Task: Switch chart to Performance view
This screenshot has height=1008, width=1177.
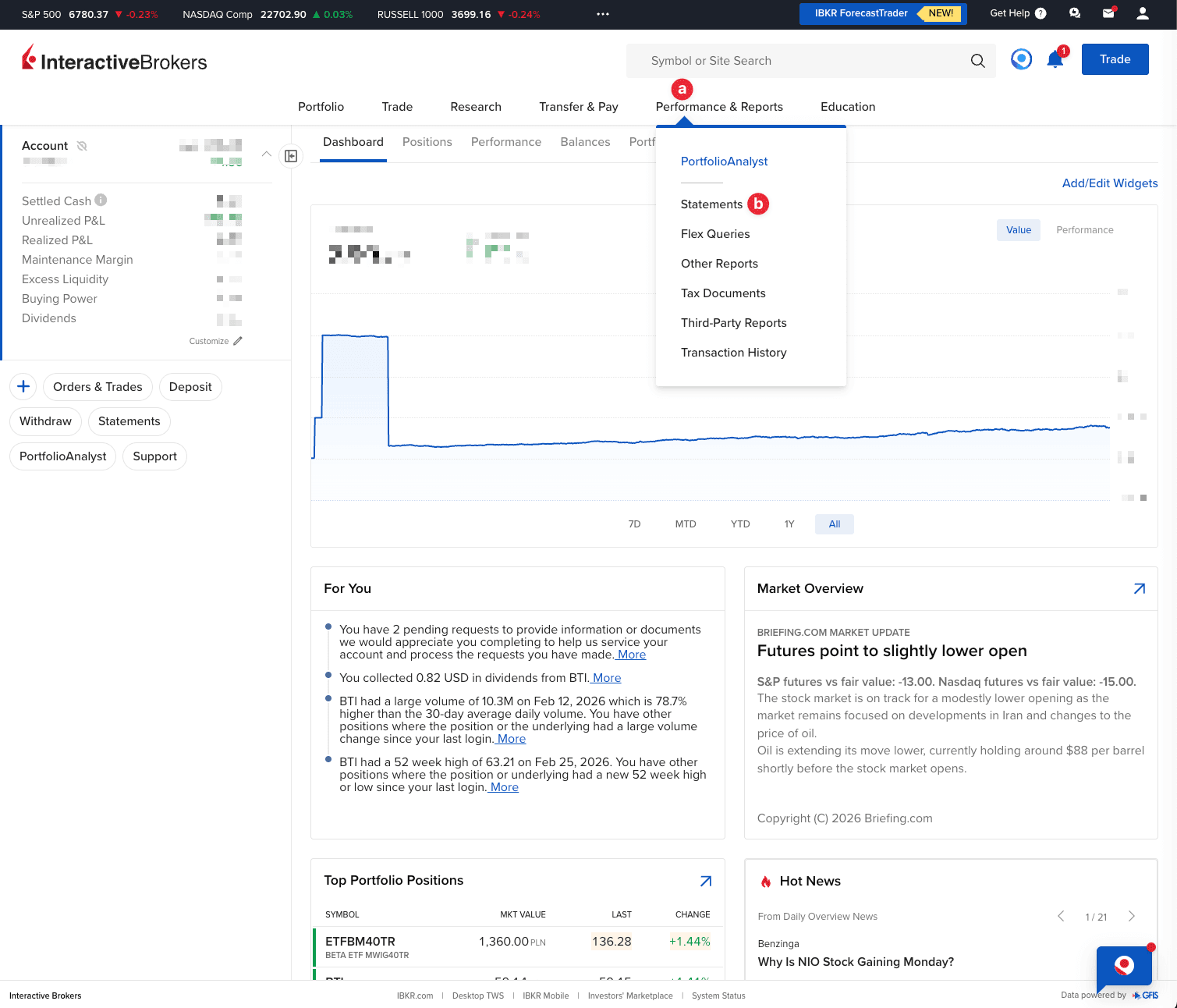Action: 1084,229
